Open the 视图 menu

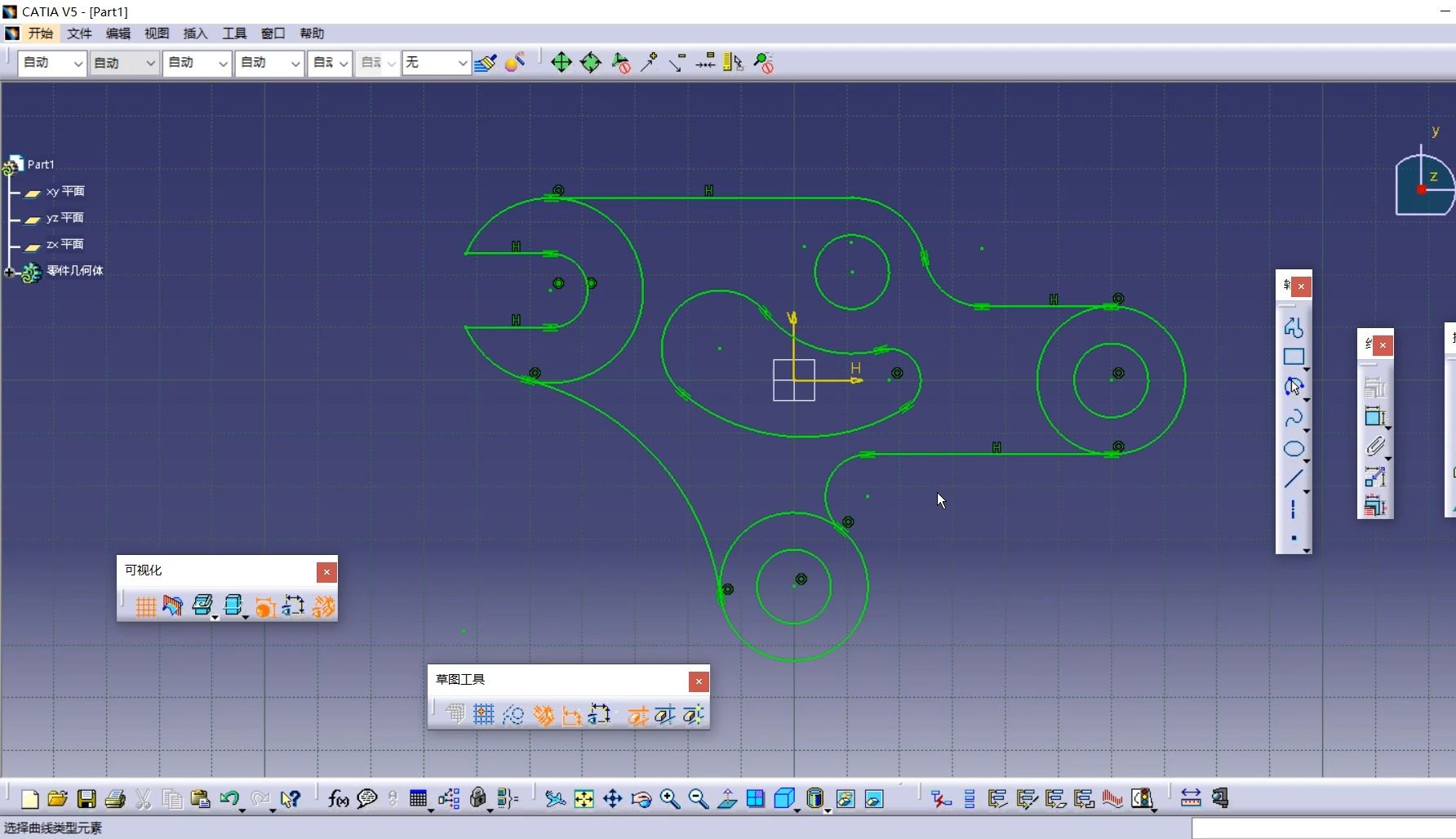[x=157, y=33]
